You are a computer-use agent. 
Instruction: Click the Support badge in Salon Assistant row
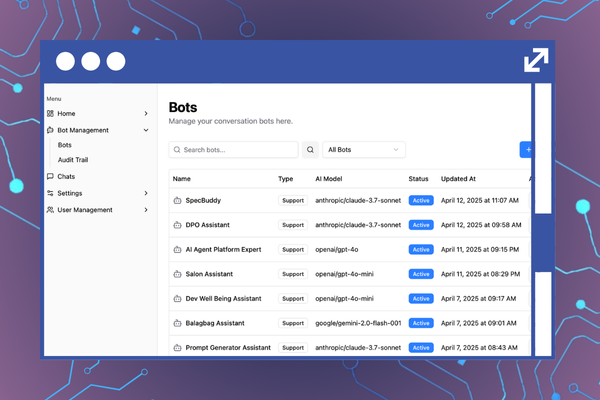(293, 274)
